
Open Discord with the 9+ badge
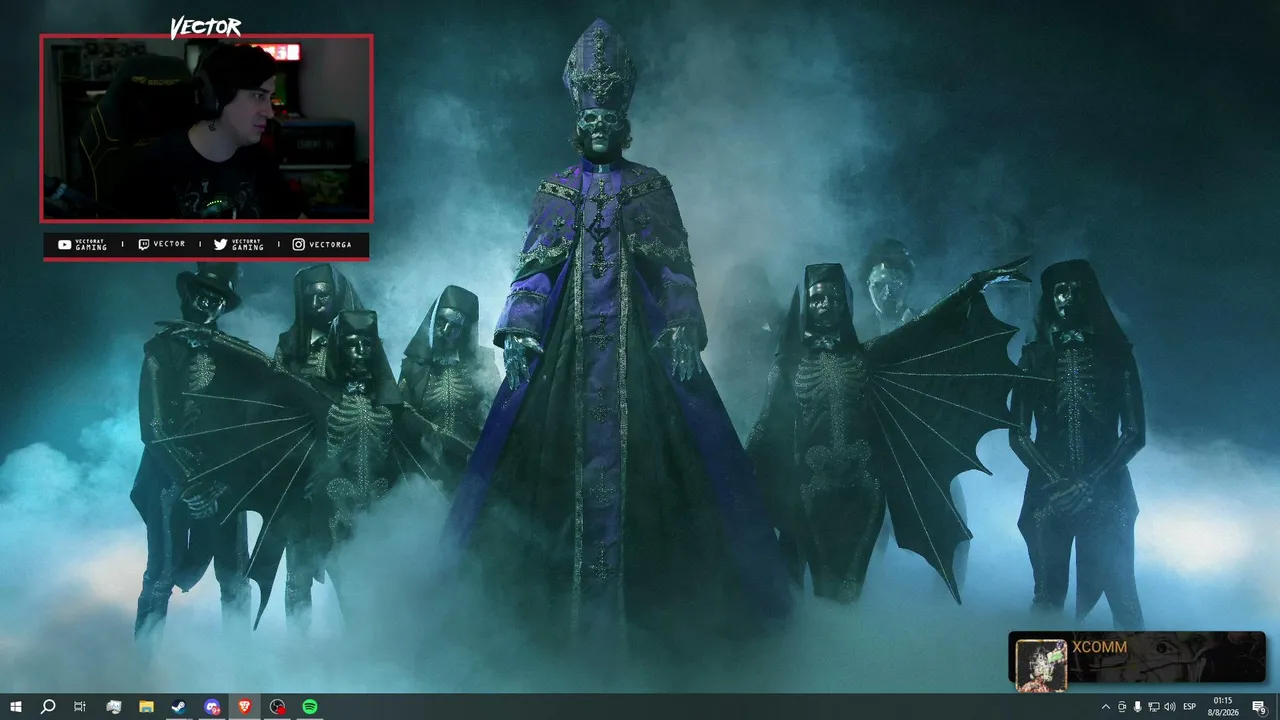pos(212,707)
